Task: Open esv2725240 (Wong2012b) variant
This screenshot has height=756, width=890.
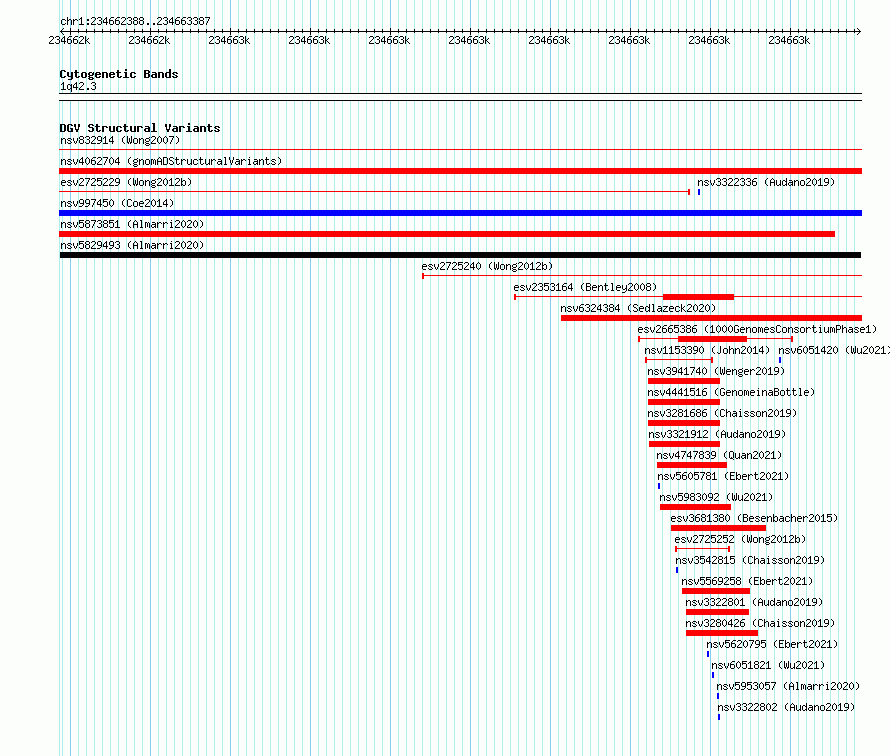Action: pos(487,266)
